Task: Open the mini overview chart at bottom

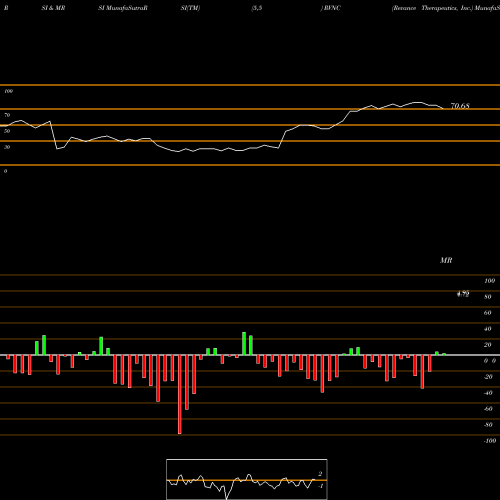Action: pos(247,479)
